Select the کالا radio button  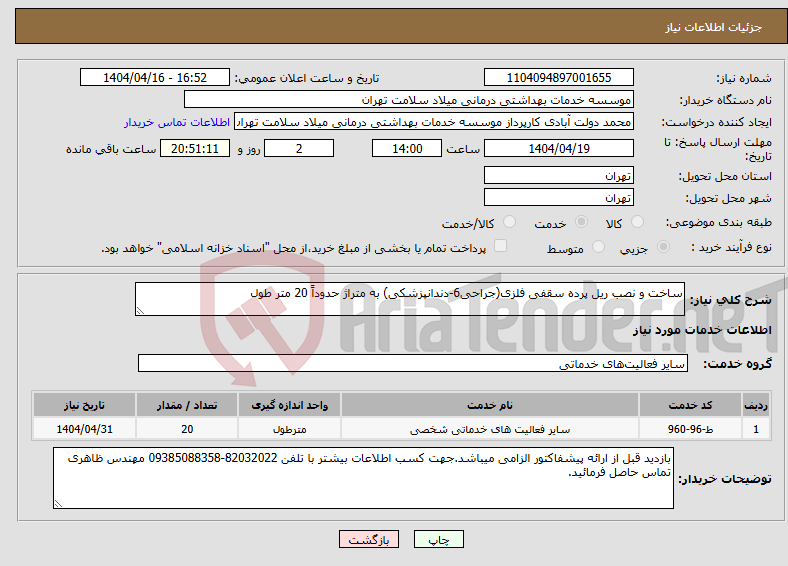[637, 222]
